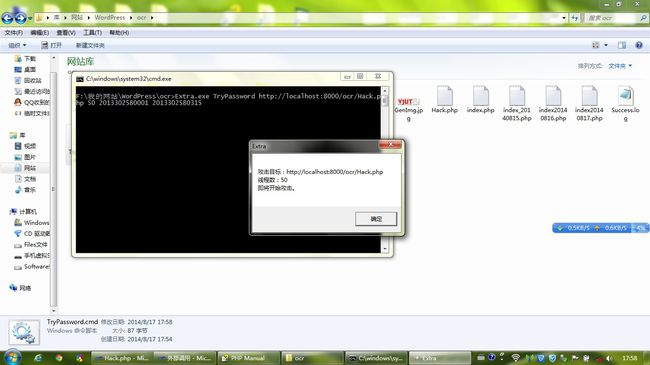Open the 排列方式 文件夹 dropdown

click(x=620, y=66)
